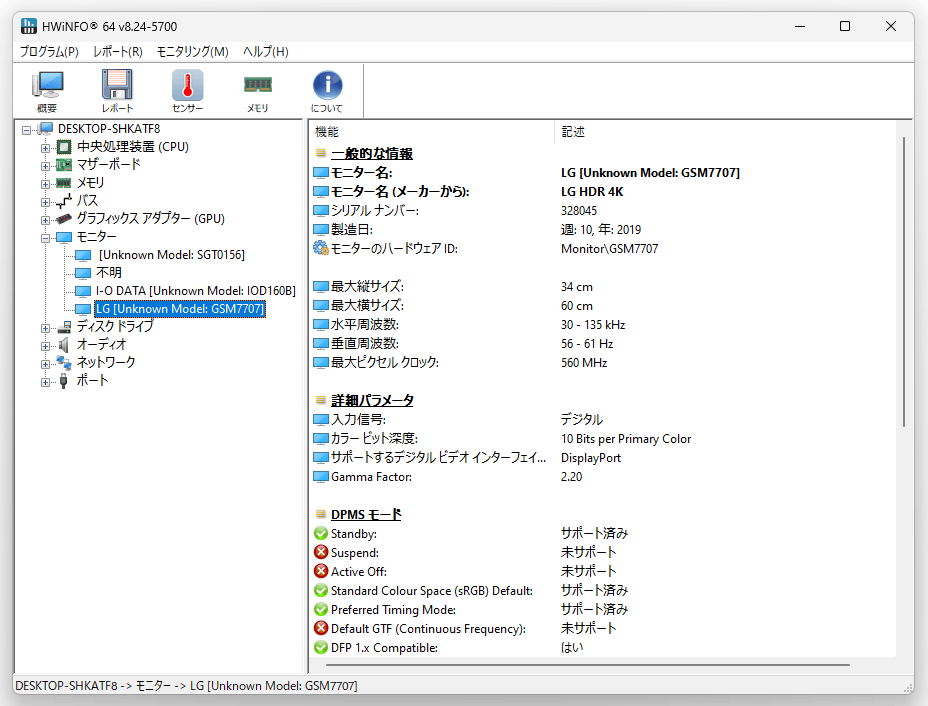
Task: Select the SGT0156 monitor entry
Action: [x=172, y=254]
